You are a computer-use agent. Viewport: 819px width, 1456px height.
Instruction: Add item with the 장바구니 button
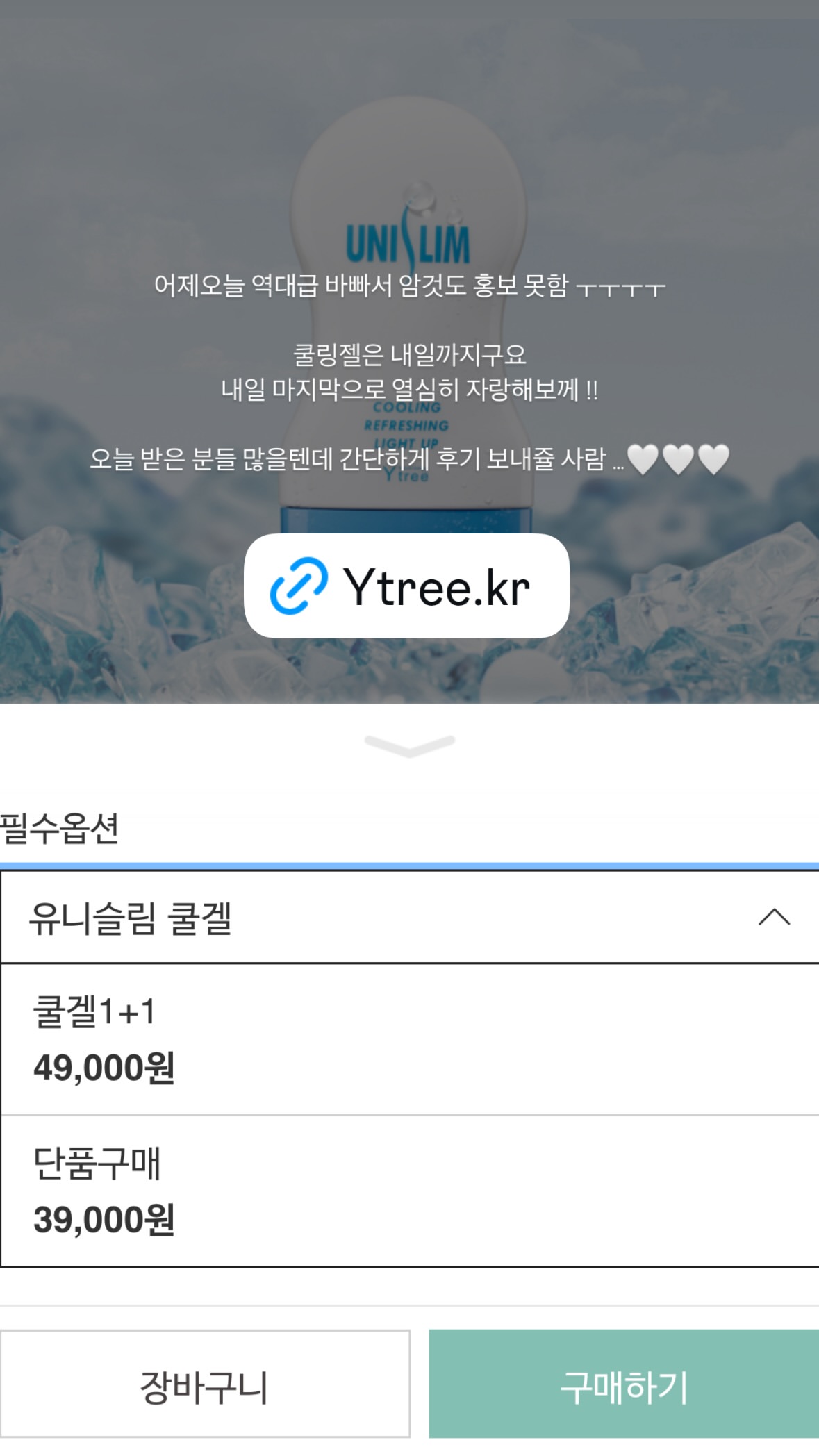205,1384
